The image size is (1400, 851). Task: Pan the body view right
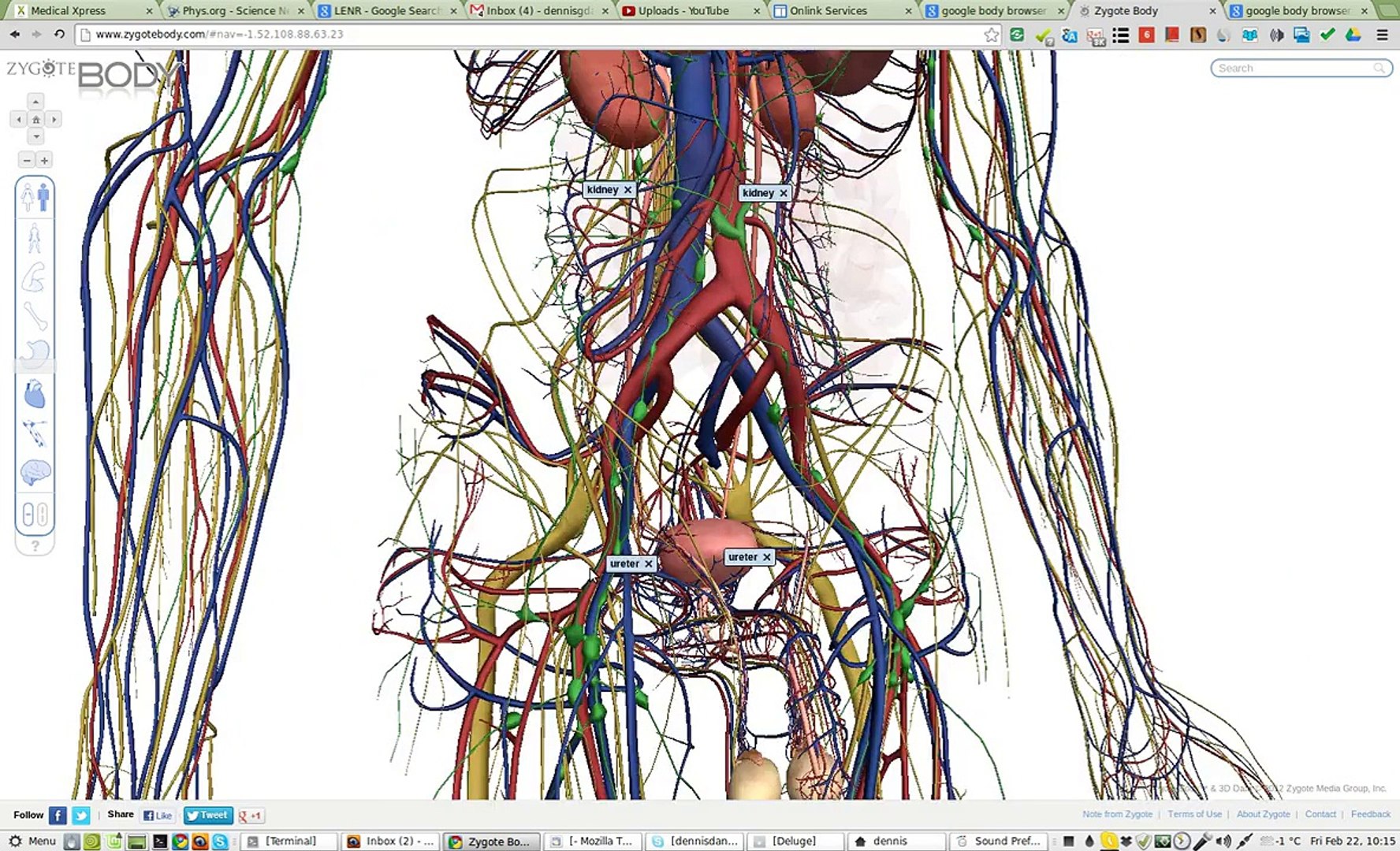pyautogui.click(x=54, y=120)
